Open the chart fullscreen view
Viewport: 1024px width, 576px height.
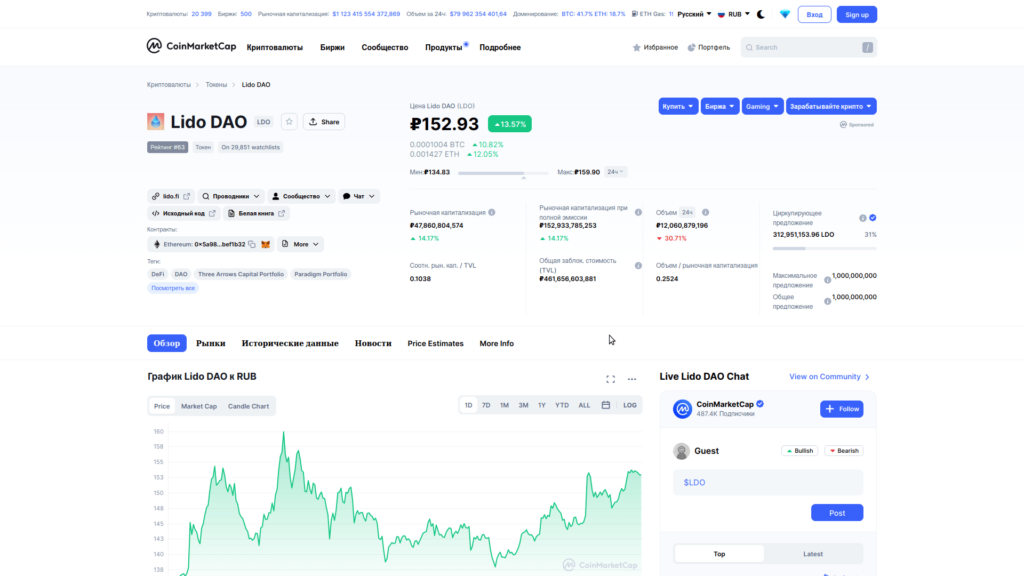(610, 379)
